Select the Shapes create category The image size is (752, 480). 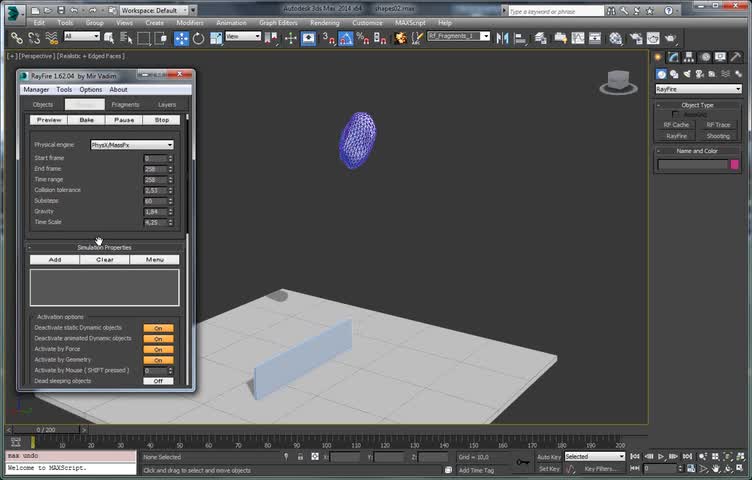pos(674,74)
